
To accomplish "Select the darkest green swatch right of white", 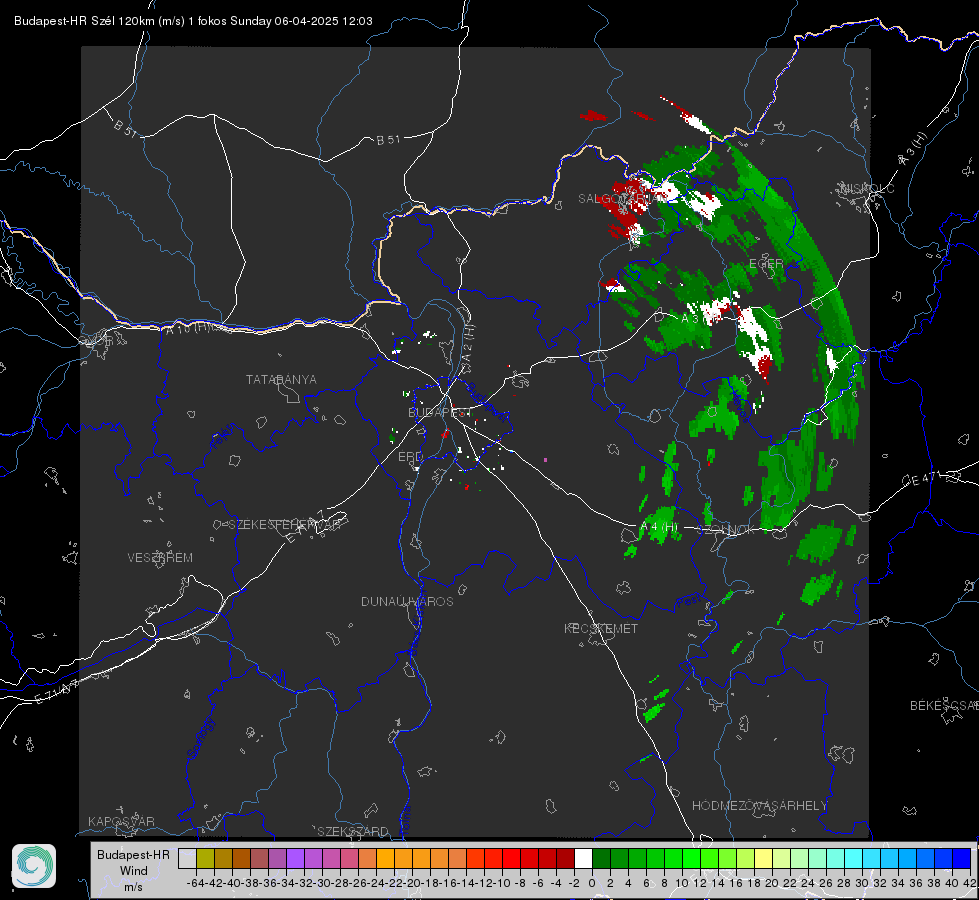I will pyautogui.click(x=601, y=858).
